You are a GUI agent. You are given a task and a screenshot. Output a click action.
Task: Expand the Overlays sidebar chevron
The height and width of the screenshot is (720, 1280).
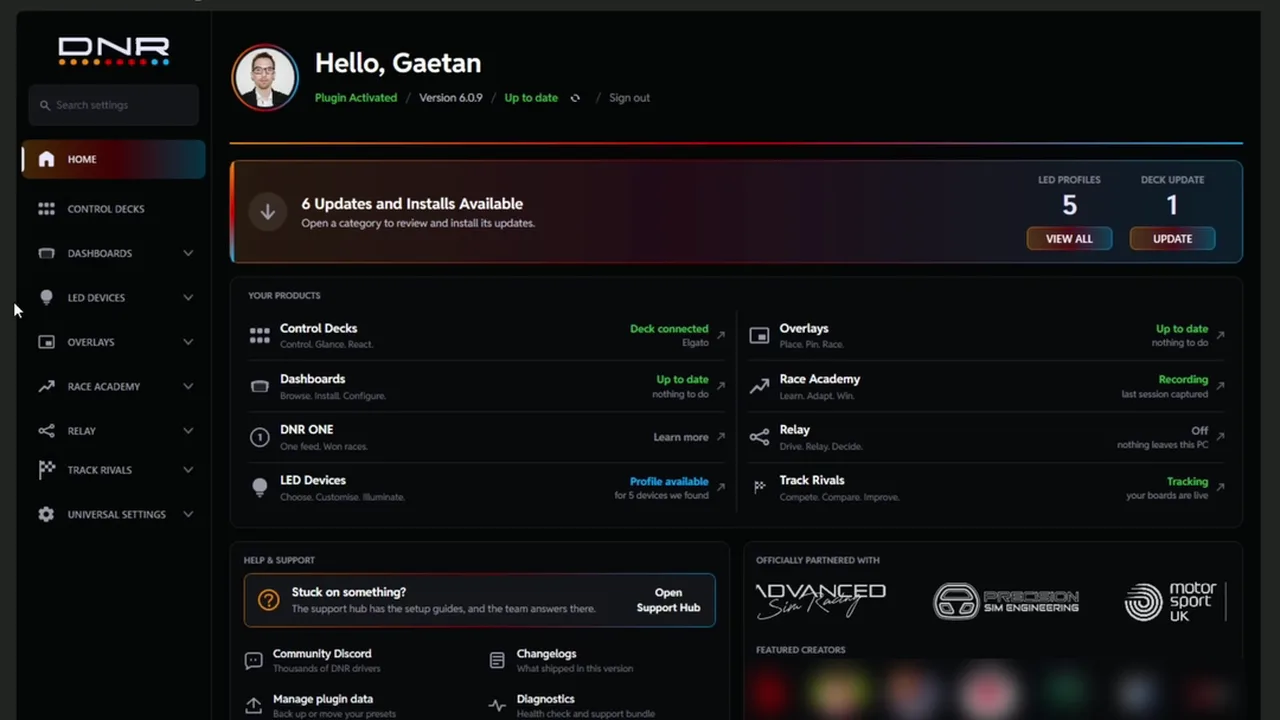(188, 342)
